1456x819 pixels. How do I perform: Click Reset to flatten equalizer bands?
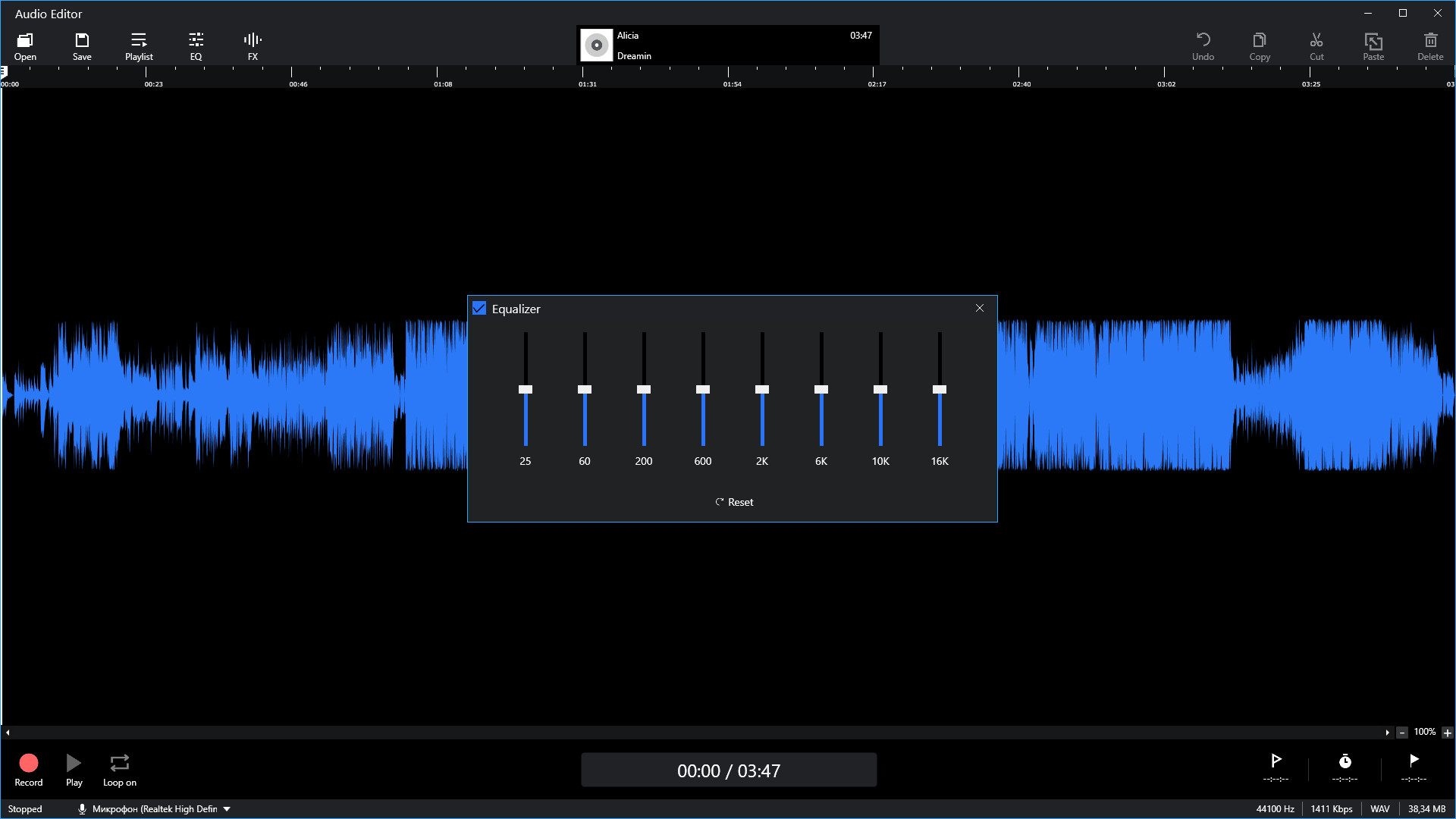tap(732, 501)
